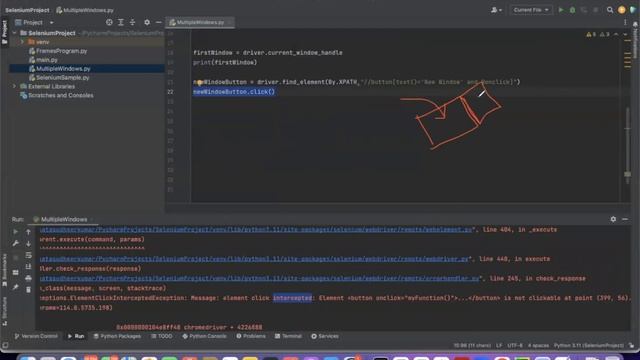Click the Python interpreter status bar entry
The image size is (640, 360).
[589, 346]
